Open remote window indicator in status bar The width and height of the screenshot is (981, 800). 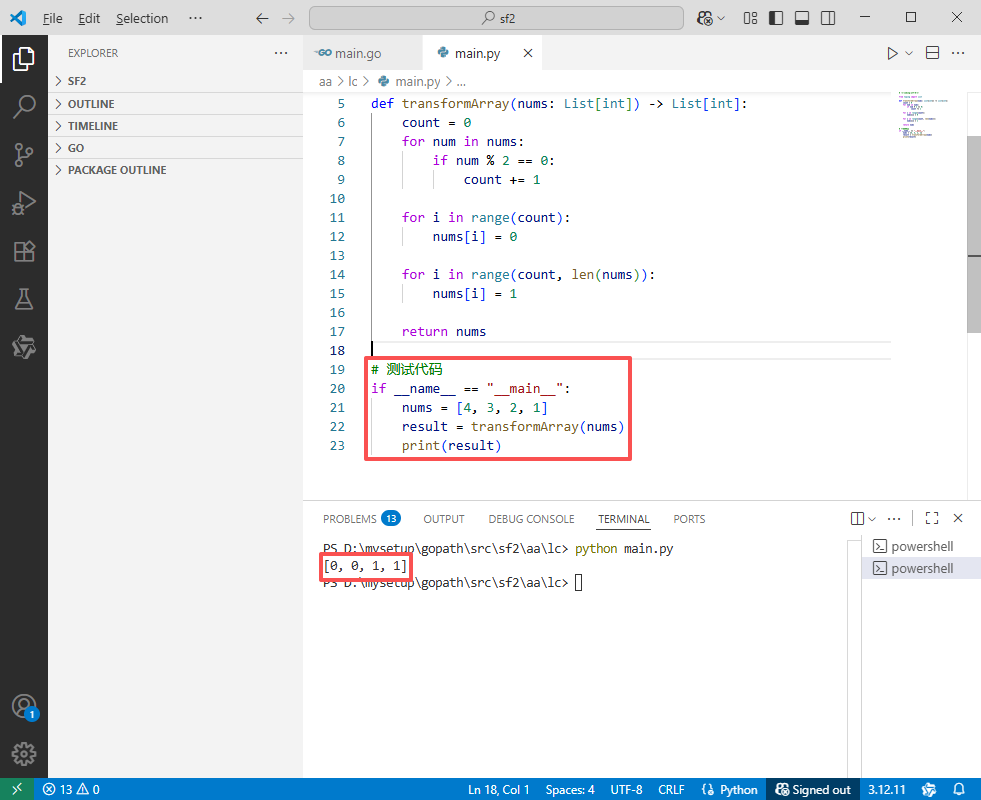[17, 789]
